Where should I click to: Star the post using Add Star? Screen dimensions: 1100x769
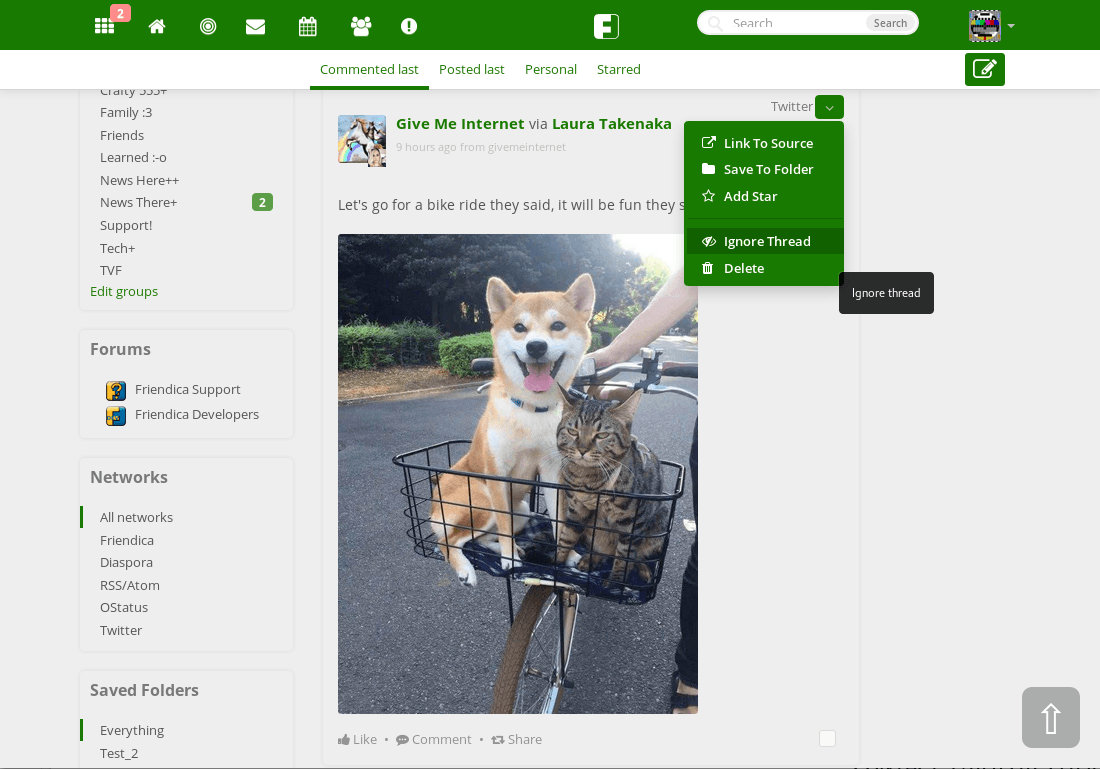pos(750,196)
